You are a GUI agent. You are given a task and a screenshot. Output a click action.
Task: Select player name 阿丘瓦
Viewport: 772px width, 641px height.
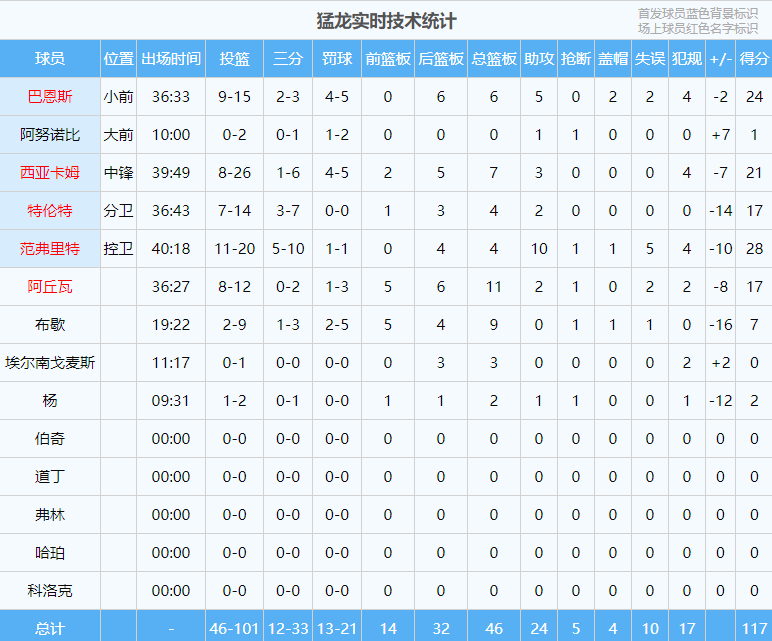[50, 286]
